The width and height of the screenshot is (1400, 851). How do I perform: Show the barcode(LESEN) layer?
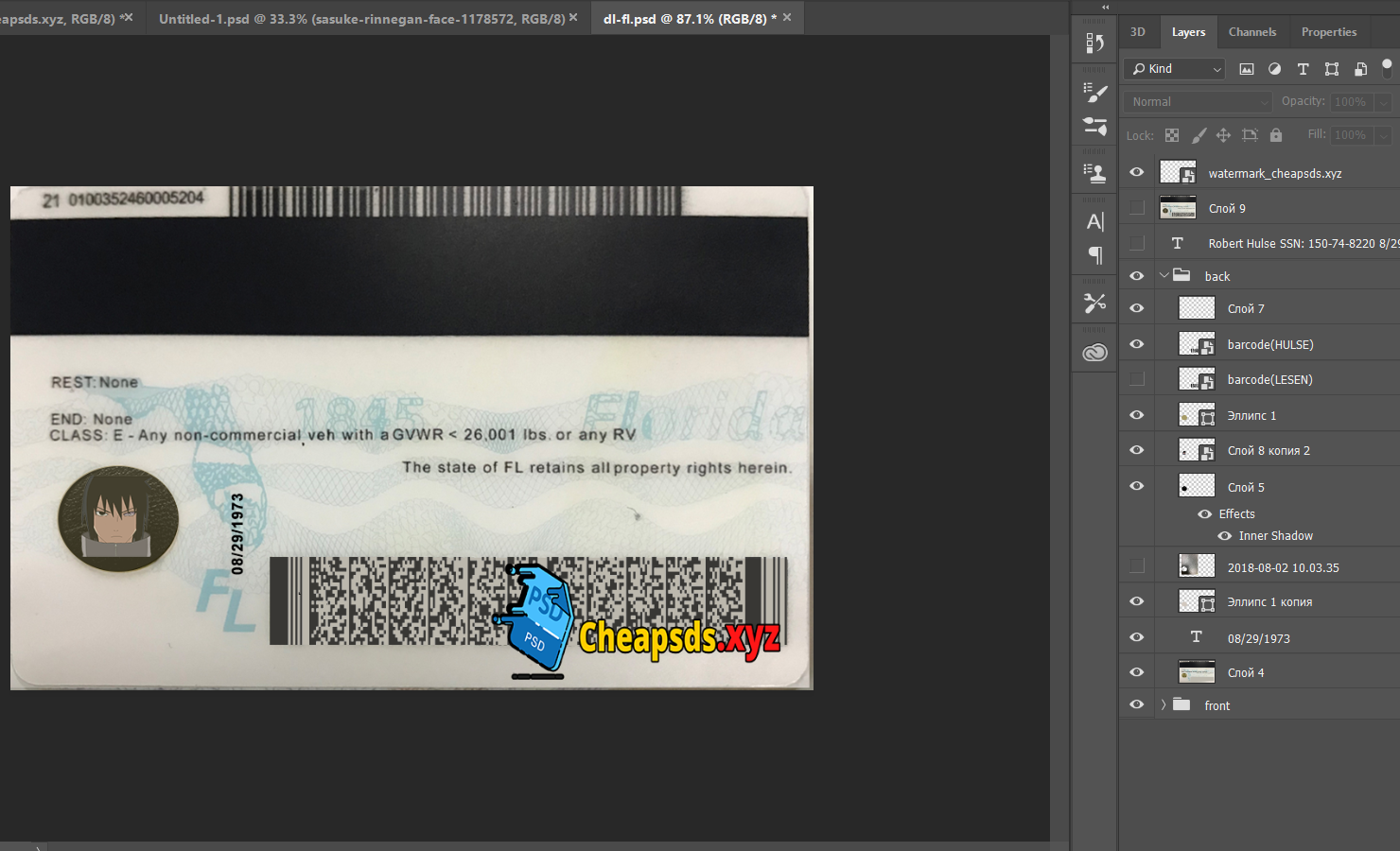pos(1137,379)
